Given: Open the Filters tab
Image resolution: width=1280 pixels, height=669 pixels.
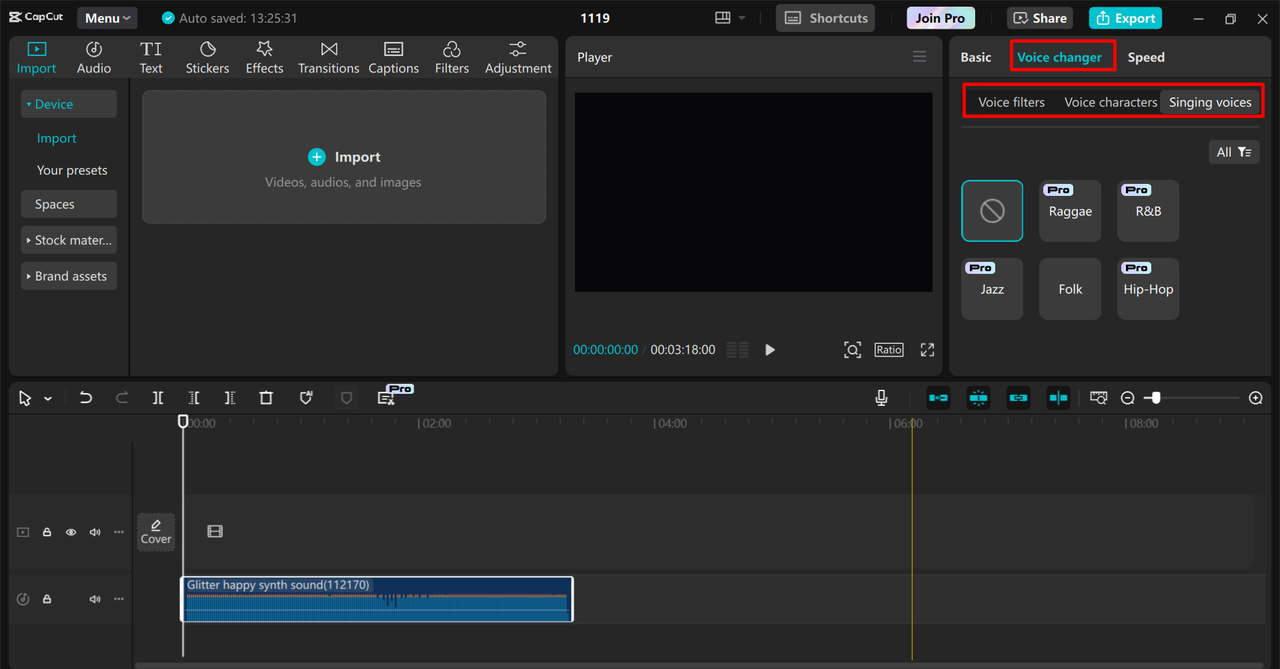Looking at the screenshot, I should 451,58.
